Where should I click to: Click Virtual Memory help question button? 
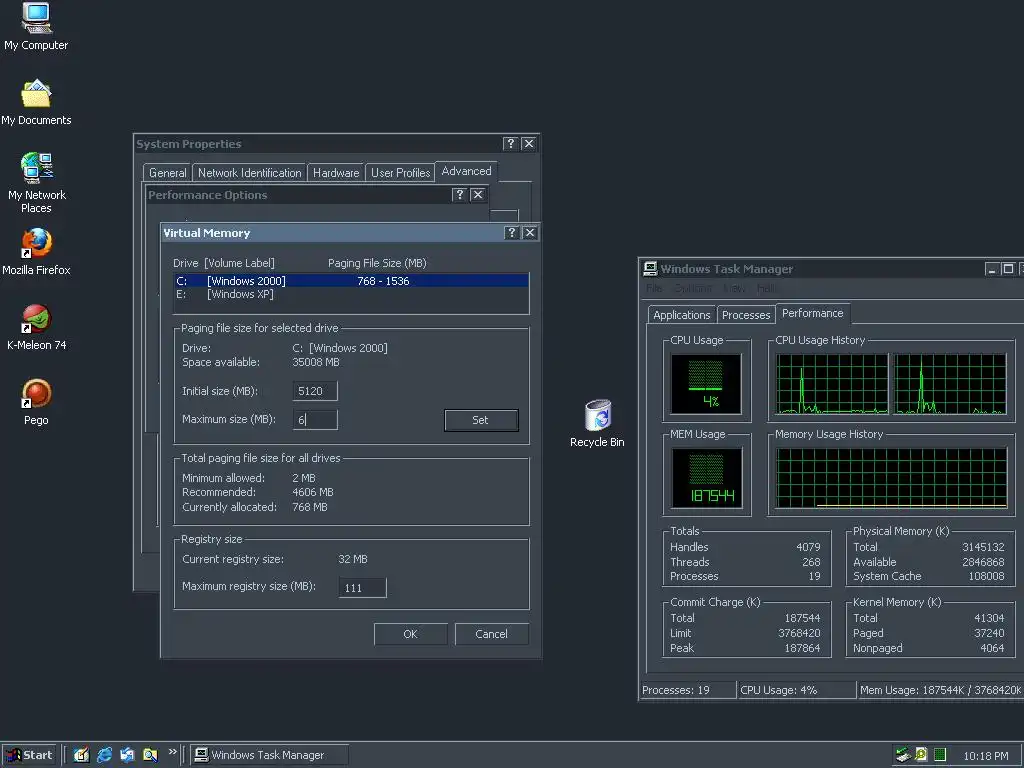[x=511, y=232]
